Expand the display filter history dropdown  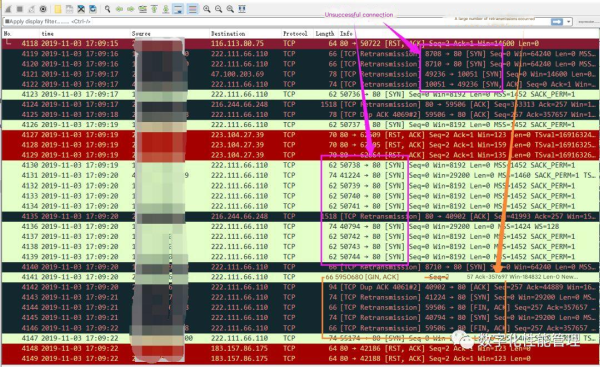click(x=569, y=22)
